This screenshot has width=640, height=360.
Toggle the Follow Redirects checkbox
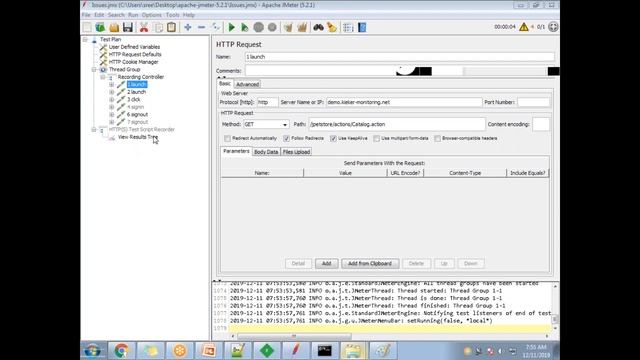(x=287, y=138)
